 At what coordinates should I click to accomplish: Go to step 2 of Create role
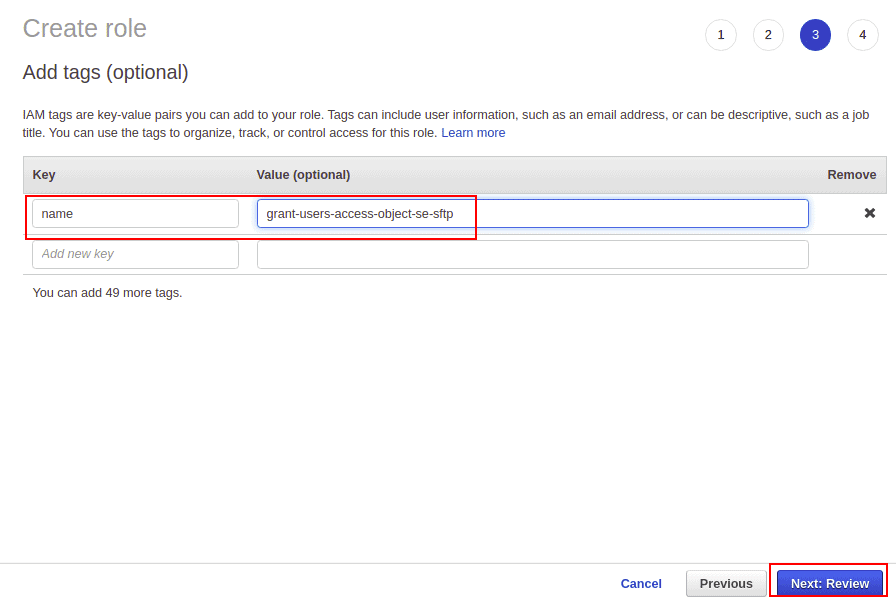coord(768,35)
